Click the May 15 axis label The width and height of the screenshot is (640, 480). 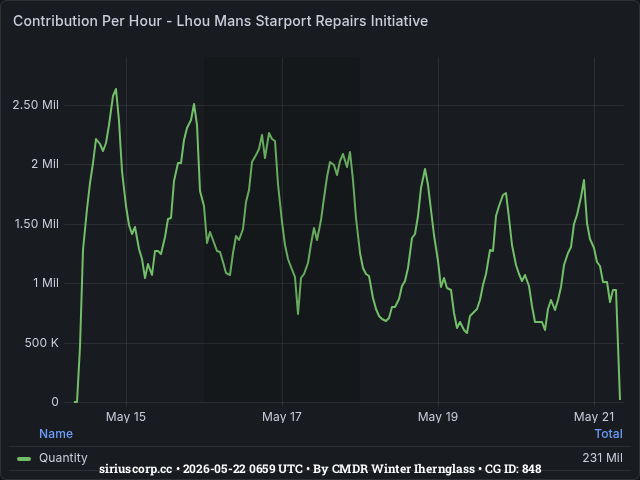(x=126, y=417)
